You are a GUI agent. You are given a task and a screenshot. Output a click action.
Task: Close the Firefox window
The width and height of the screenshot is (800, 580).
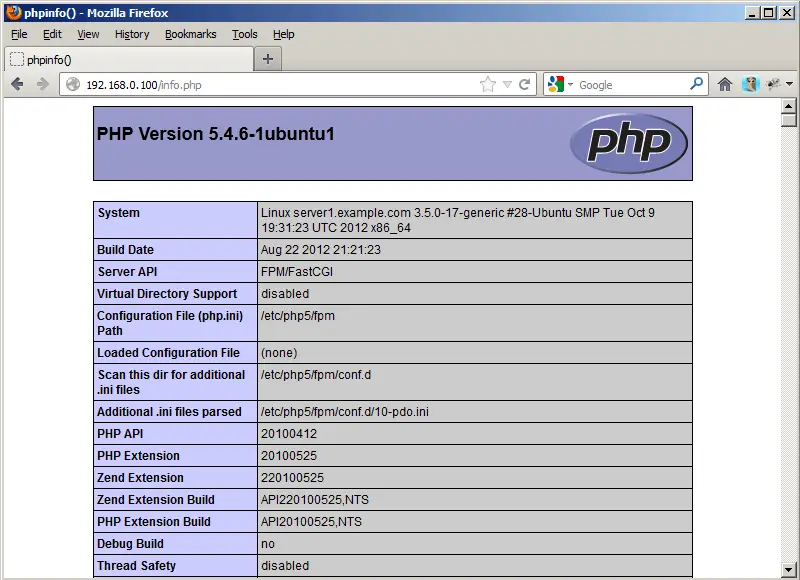pos(787,13)
